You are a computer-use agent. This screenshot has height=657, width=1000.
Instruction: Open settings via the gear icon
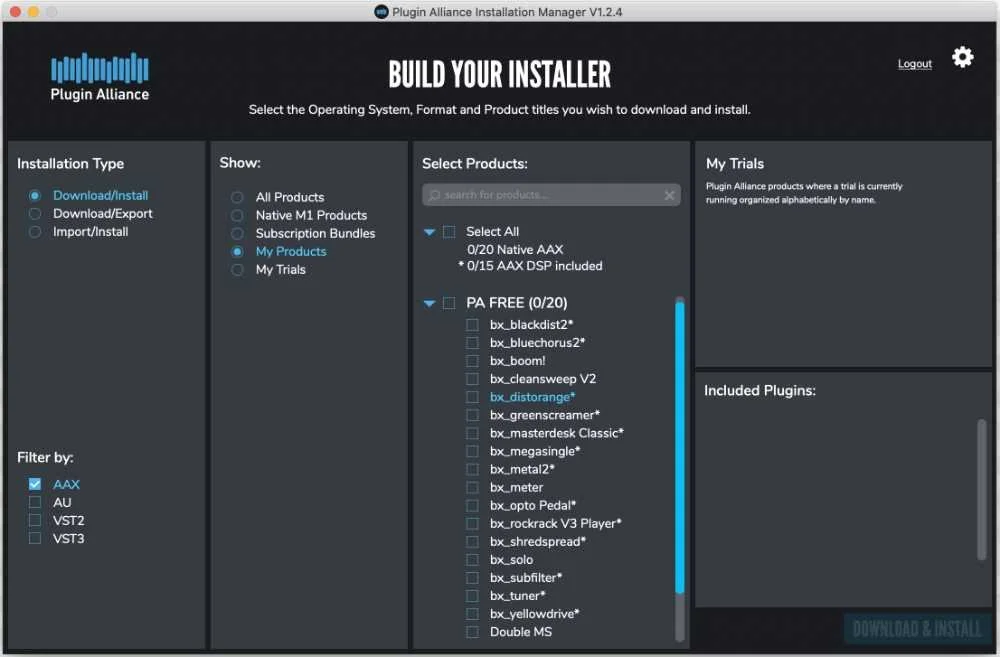coord(962,57)
